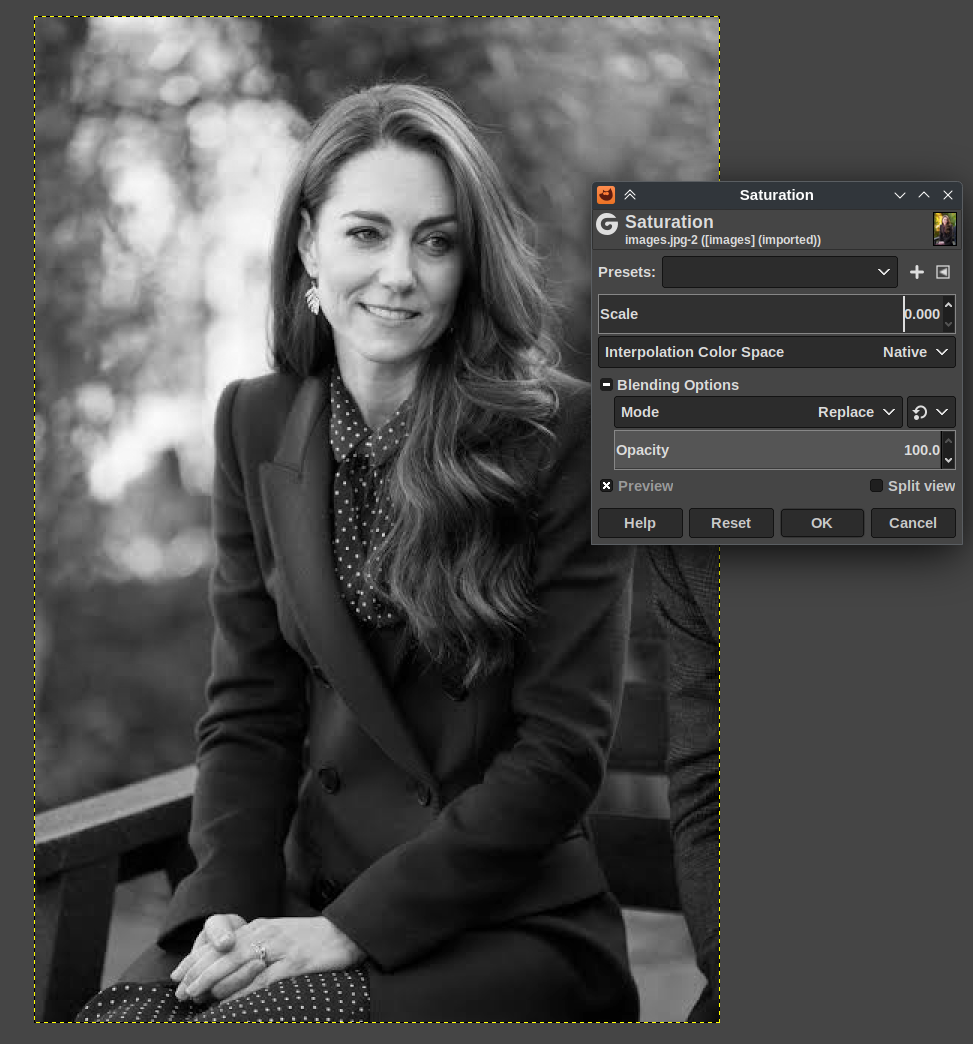Increase Opacity with up arrow
The height and width of the screenshot is (1044, 973).
point(948,441)
